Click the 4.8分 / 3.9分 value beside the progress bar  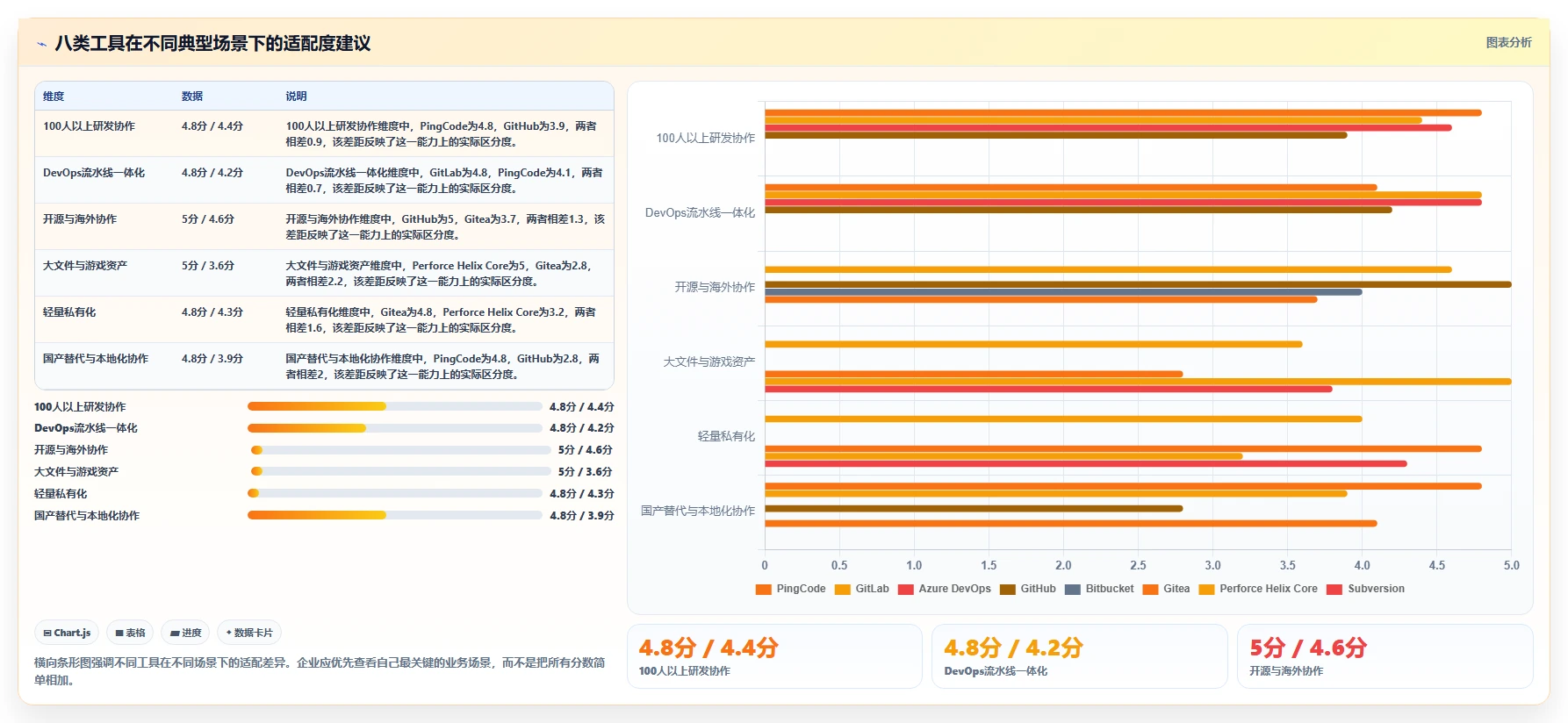pos(582,516)
